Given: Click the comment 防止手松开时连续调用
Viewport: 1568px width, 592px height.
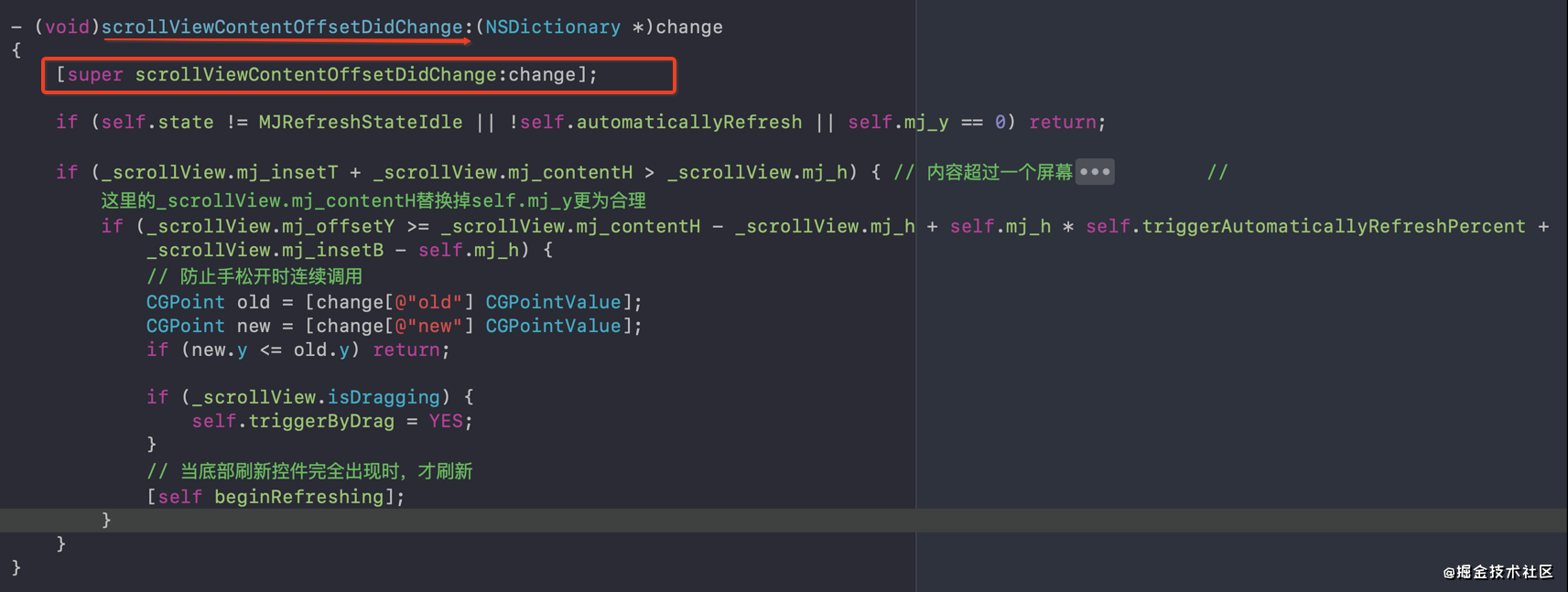Looking at the screenshot, I should 271,276.
